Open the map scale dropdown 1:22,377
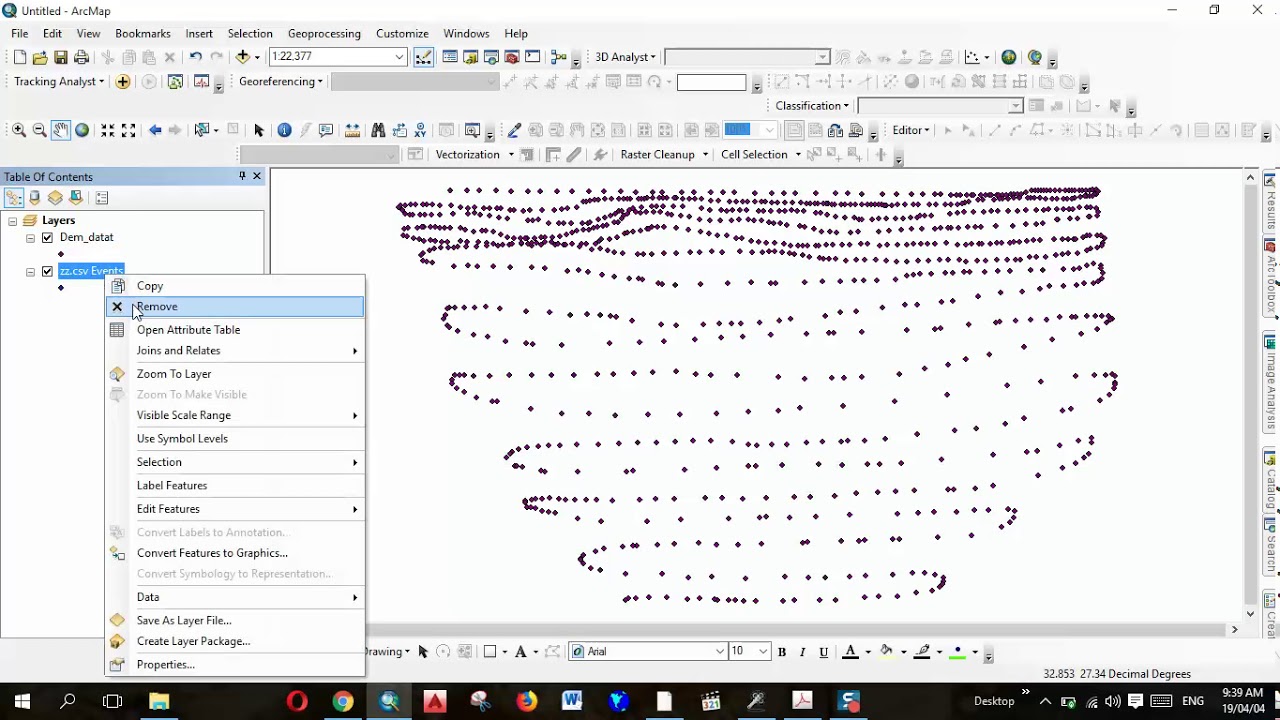Image resolution: width=1280 pixels, height=720 pixels. tap(399, 57)
